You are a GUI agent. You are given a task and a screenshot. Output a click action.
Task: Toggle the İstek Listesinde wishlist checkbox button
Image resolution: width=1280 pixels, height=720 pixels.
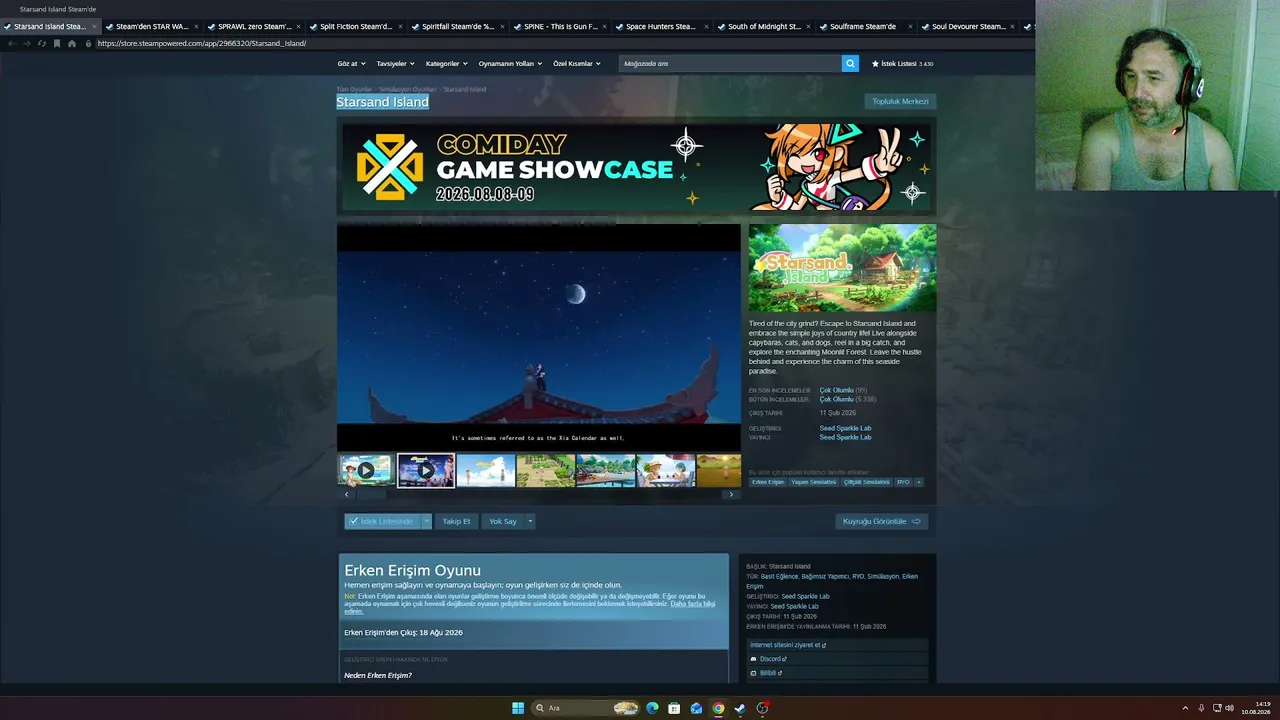coord(382,521)
